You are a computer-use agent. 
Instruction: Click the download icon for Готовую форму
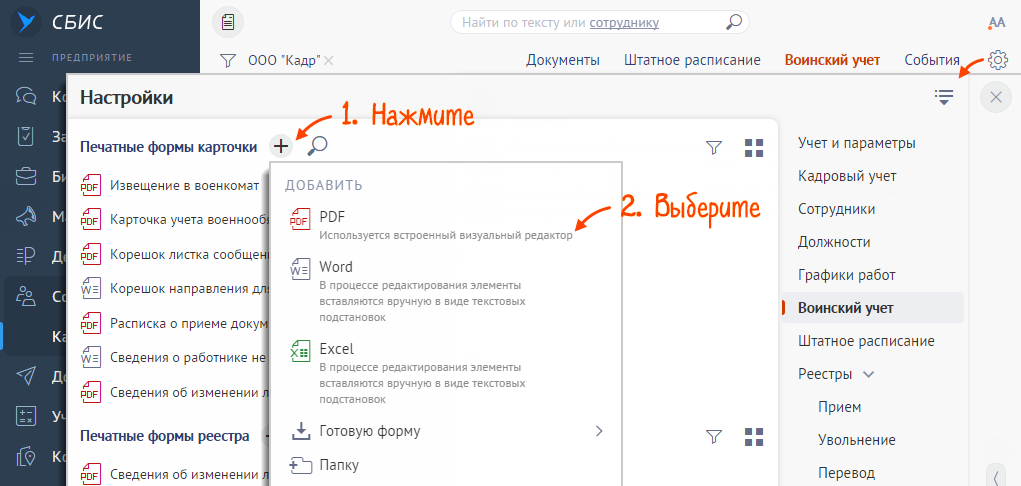[300, 431]
